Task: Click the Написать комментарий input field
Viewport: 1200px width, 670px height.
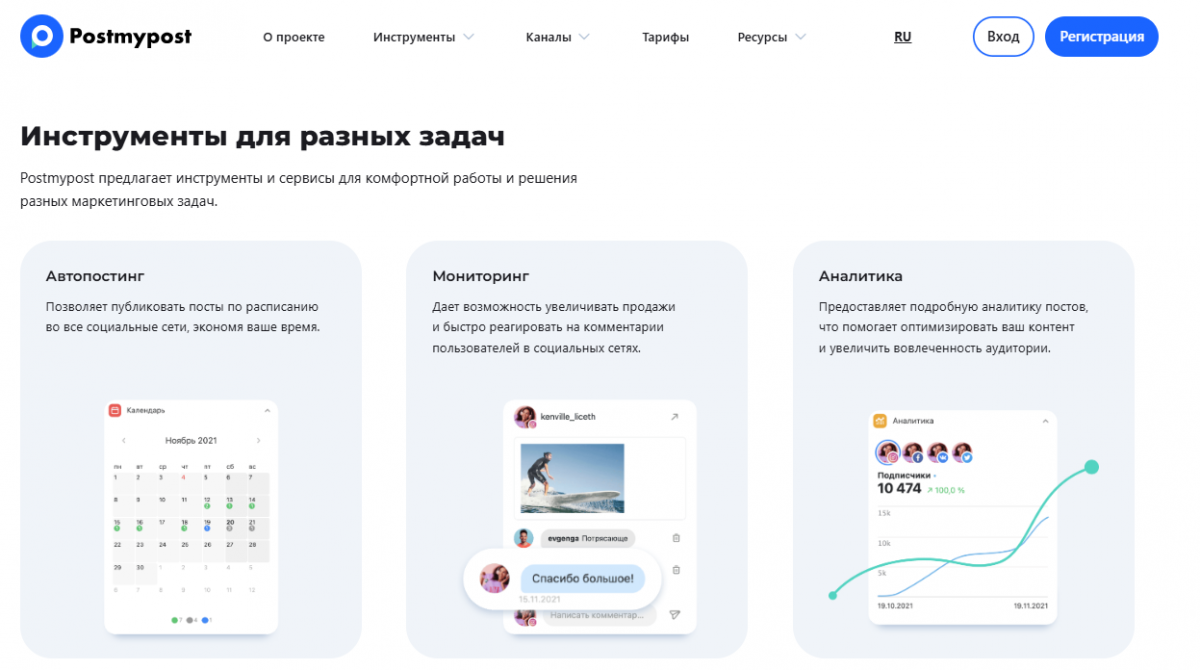Action: coord(598,615)
